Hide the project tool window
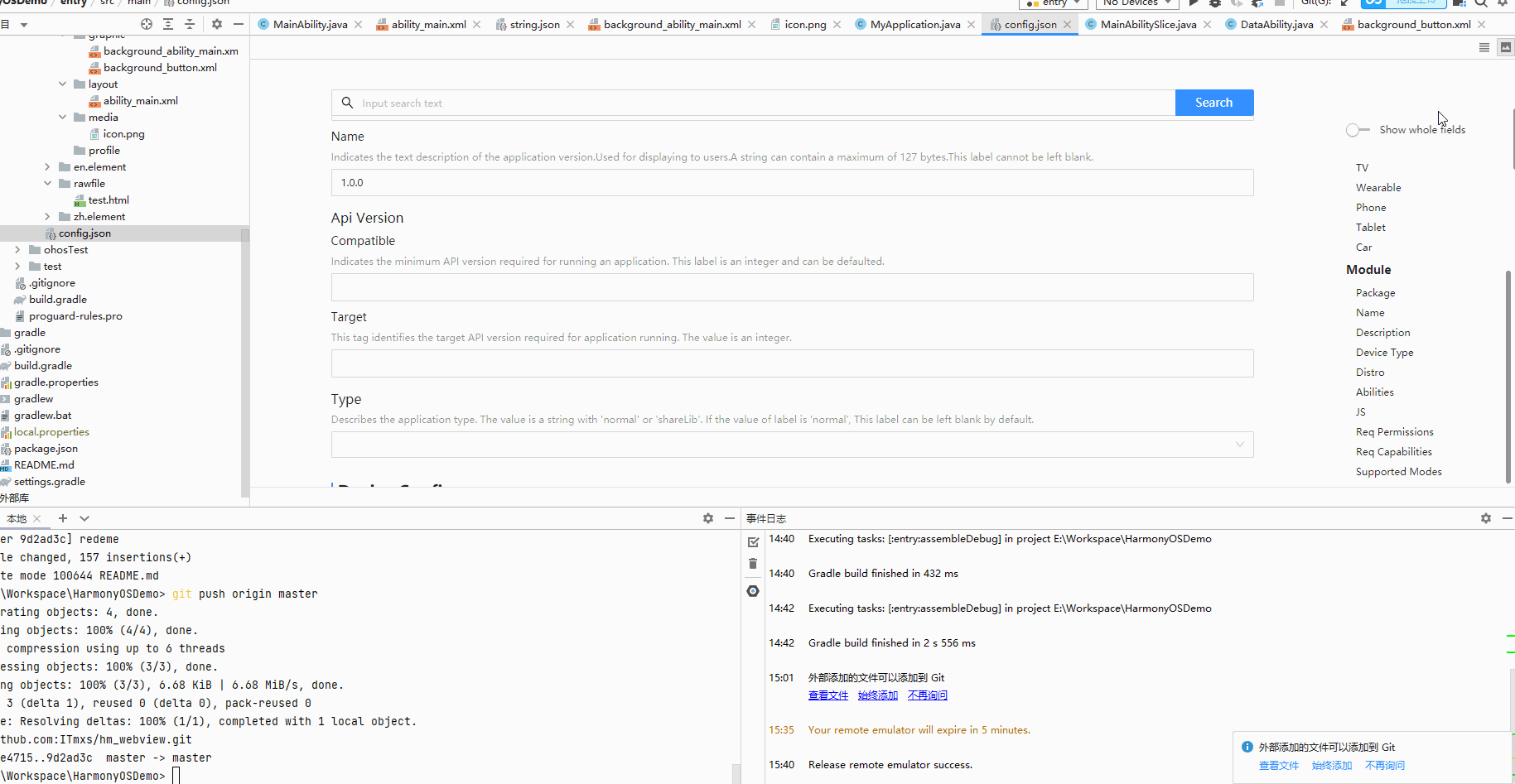This screenshot has width=1515, height=784. [239, 24]
